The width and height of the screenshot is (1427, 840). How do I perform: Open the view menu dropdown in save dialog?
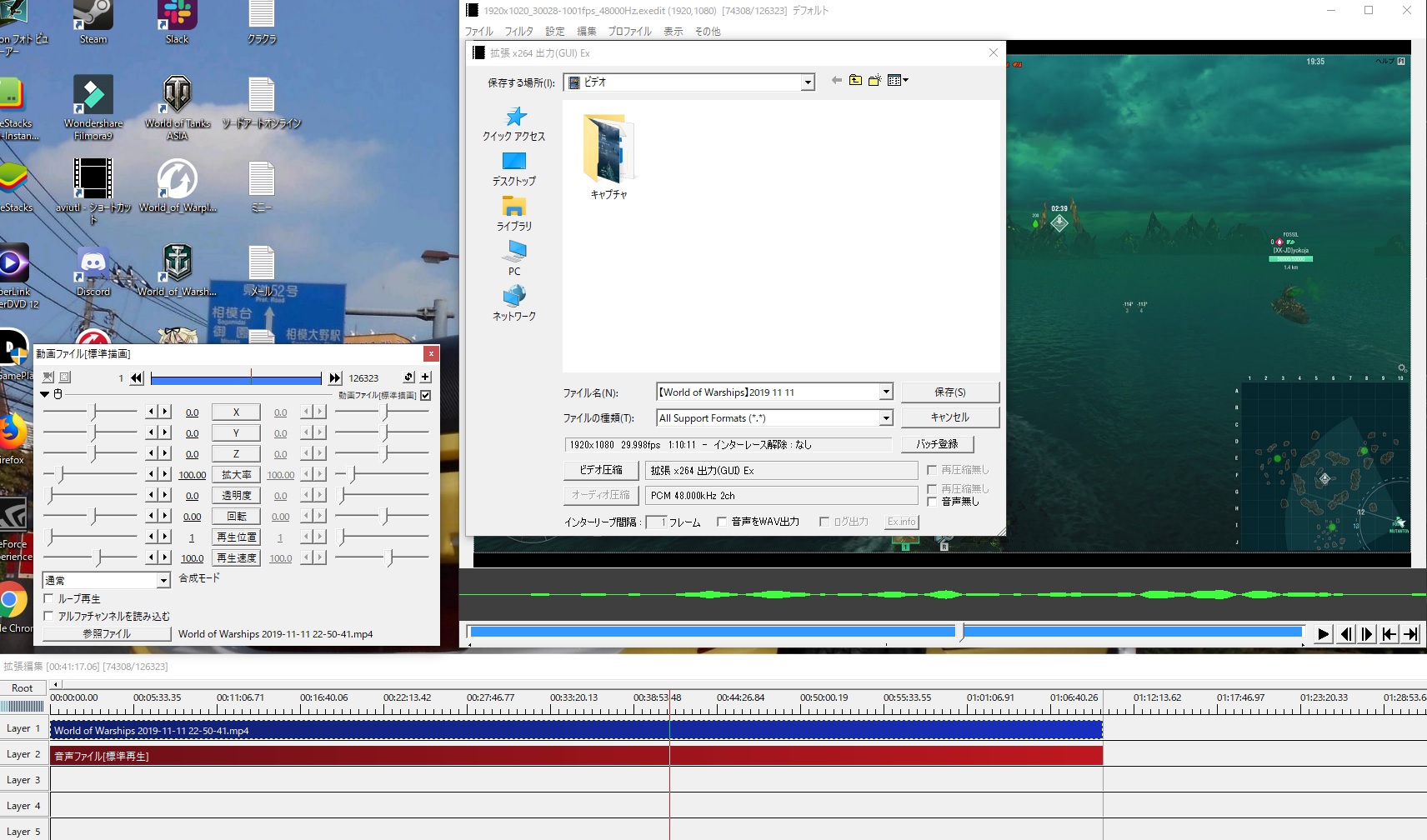tap(899, 81)
